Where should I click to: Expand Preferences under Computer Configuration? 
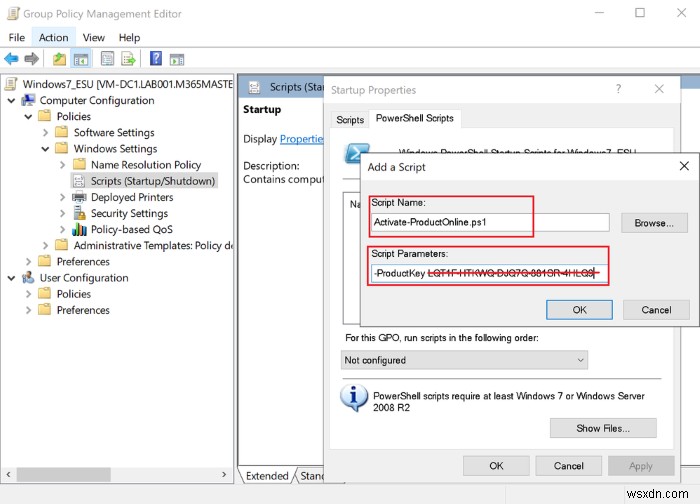click(29, 261)
